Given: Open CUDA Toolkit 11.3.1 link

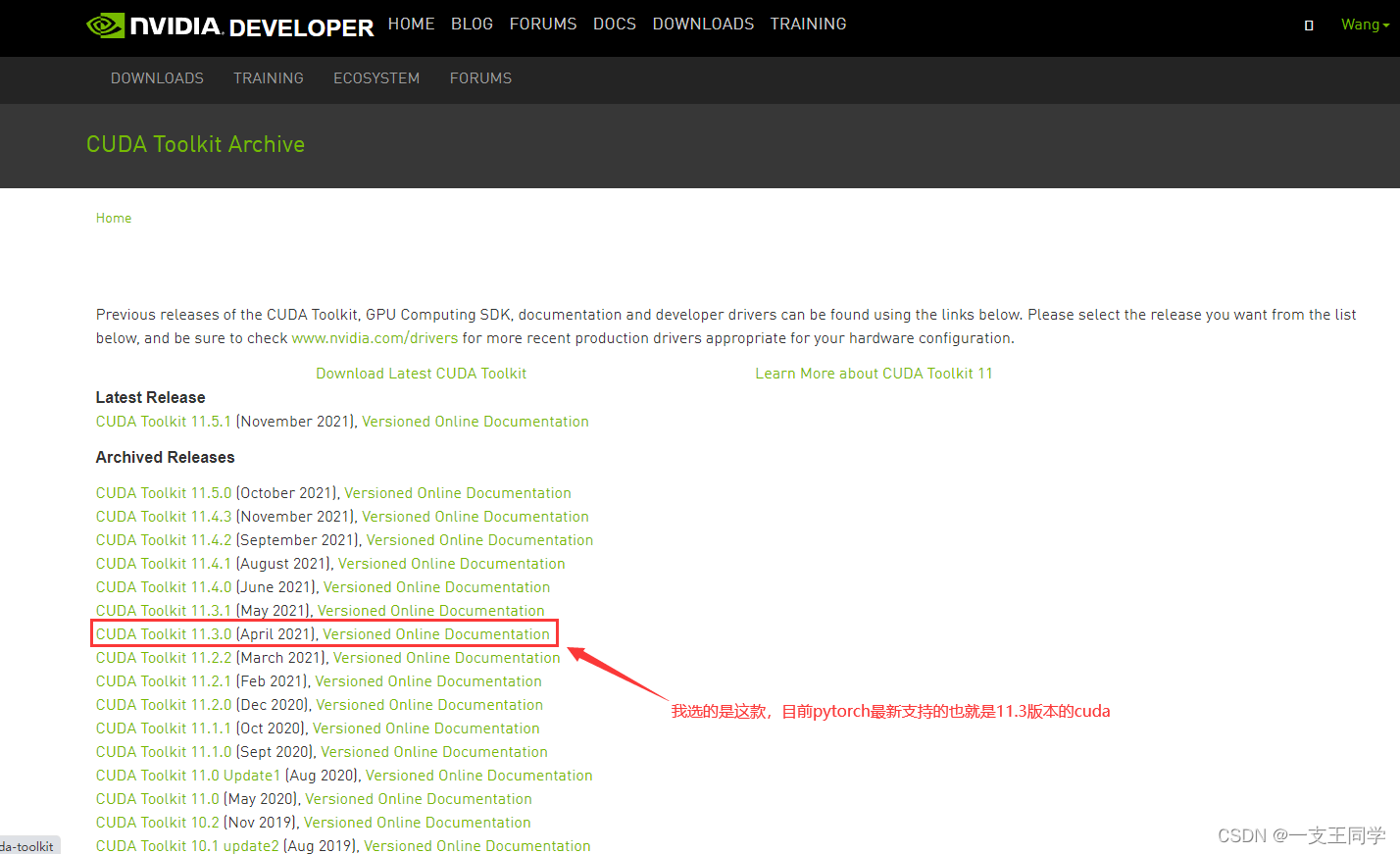Looking at the screenshot, I should click(164, 611).
